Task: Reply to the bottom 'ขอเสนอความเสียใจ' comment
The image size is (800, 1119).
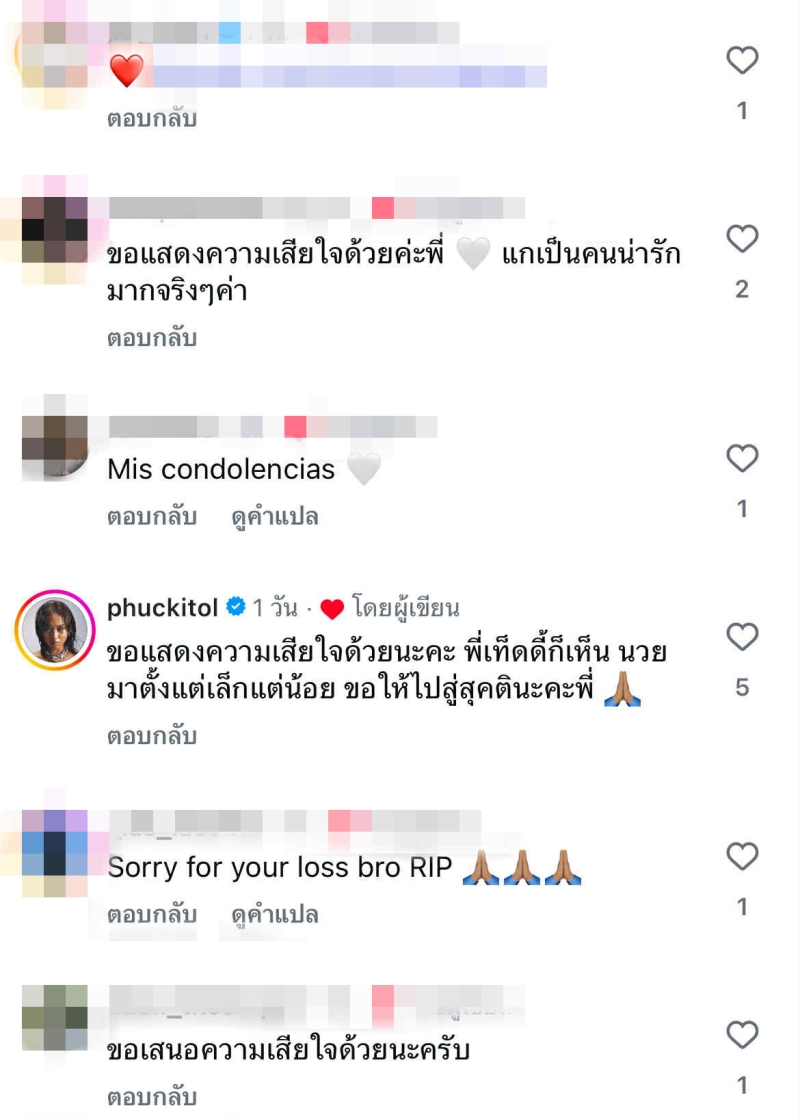Action: tap(152, 1098)
